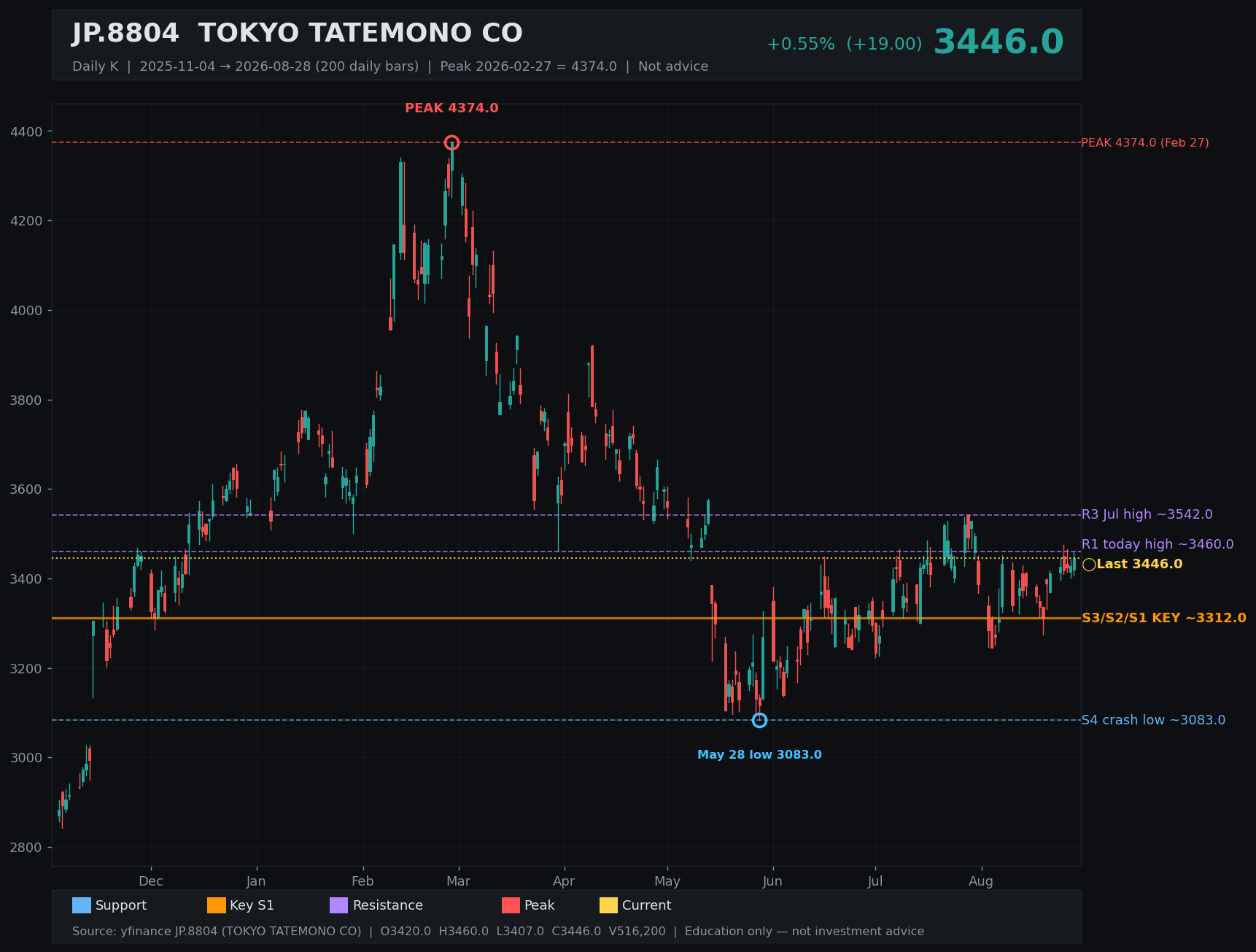Click the Aug x-axis month label
Screen dimensions: 1256x952
(981, 881)
